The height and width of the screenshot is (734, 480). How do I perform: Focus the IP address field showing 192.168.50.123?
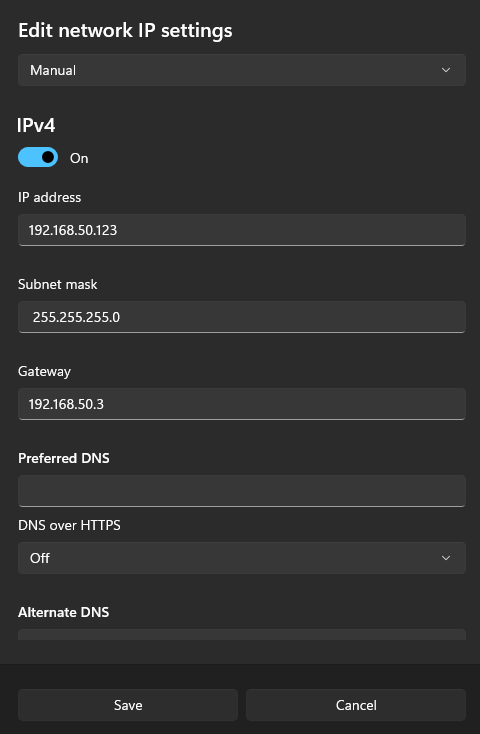click(x=242, y=230)
